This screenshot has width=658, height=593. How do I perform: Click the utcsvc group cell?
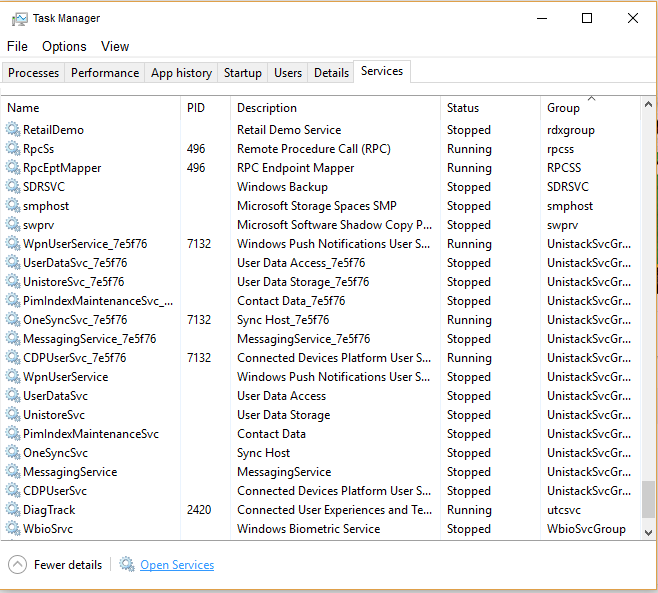click(564, 510)
